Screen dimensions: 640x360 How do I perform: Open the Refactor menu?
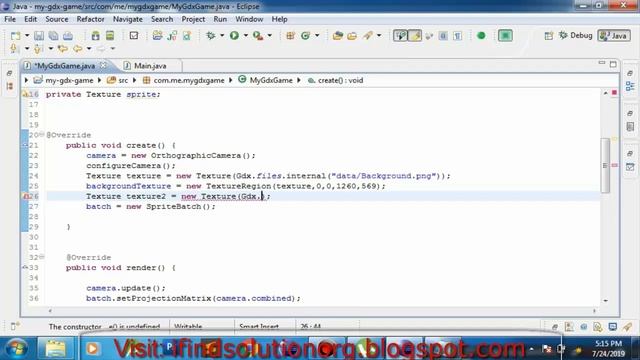tap(90, 19)
